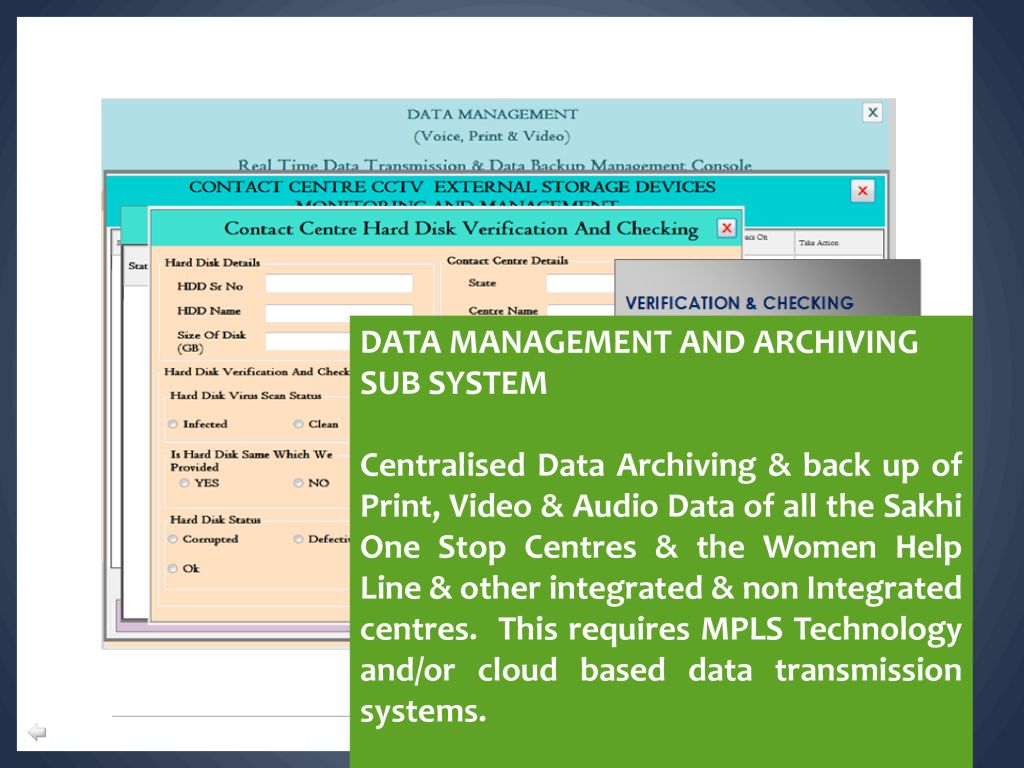Click the Centre Name input field
1024x768 pixels.
tap(578, 311)
